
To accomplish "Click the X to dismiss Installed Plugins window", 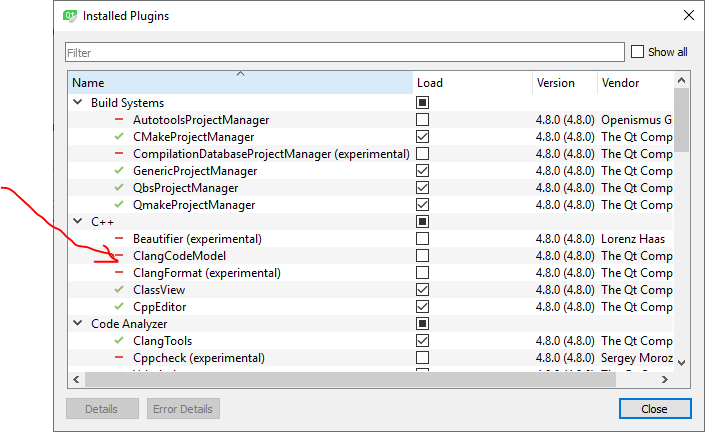I will coord(688,15).
